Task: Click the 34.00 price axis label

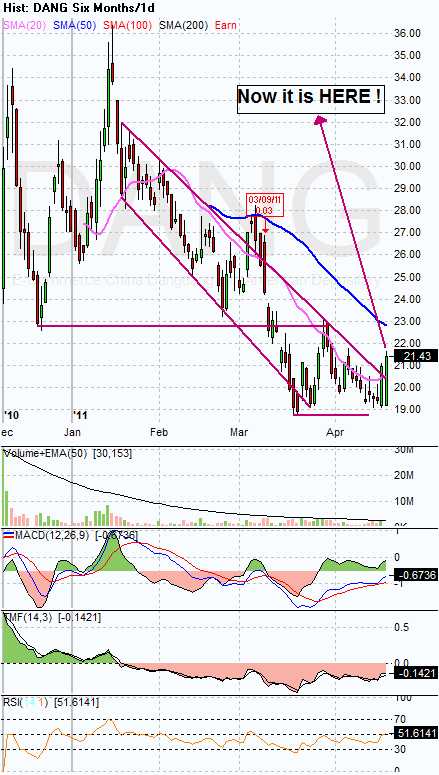Action: click(406, 77)
